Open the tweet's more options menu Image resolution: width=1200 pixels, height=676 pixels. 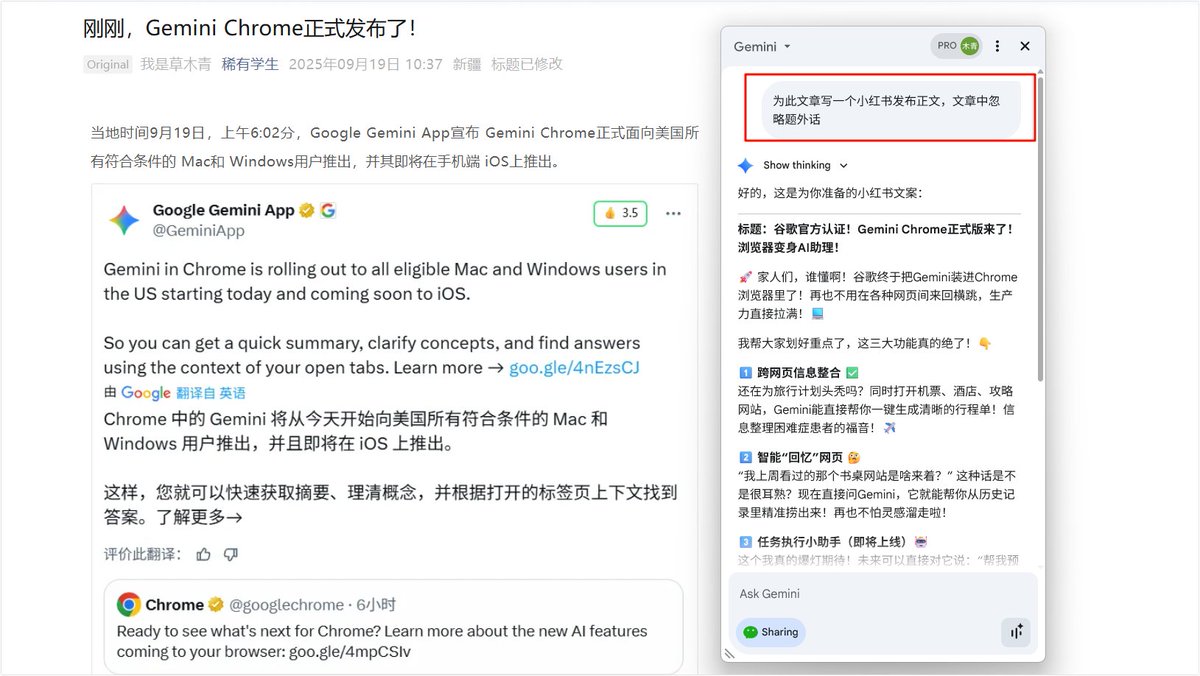674,213
